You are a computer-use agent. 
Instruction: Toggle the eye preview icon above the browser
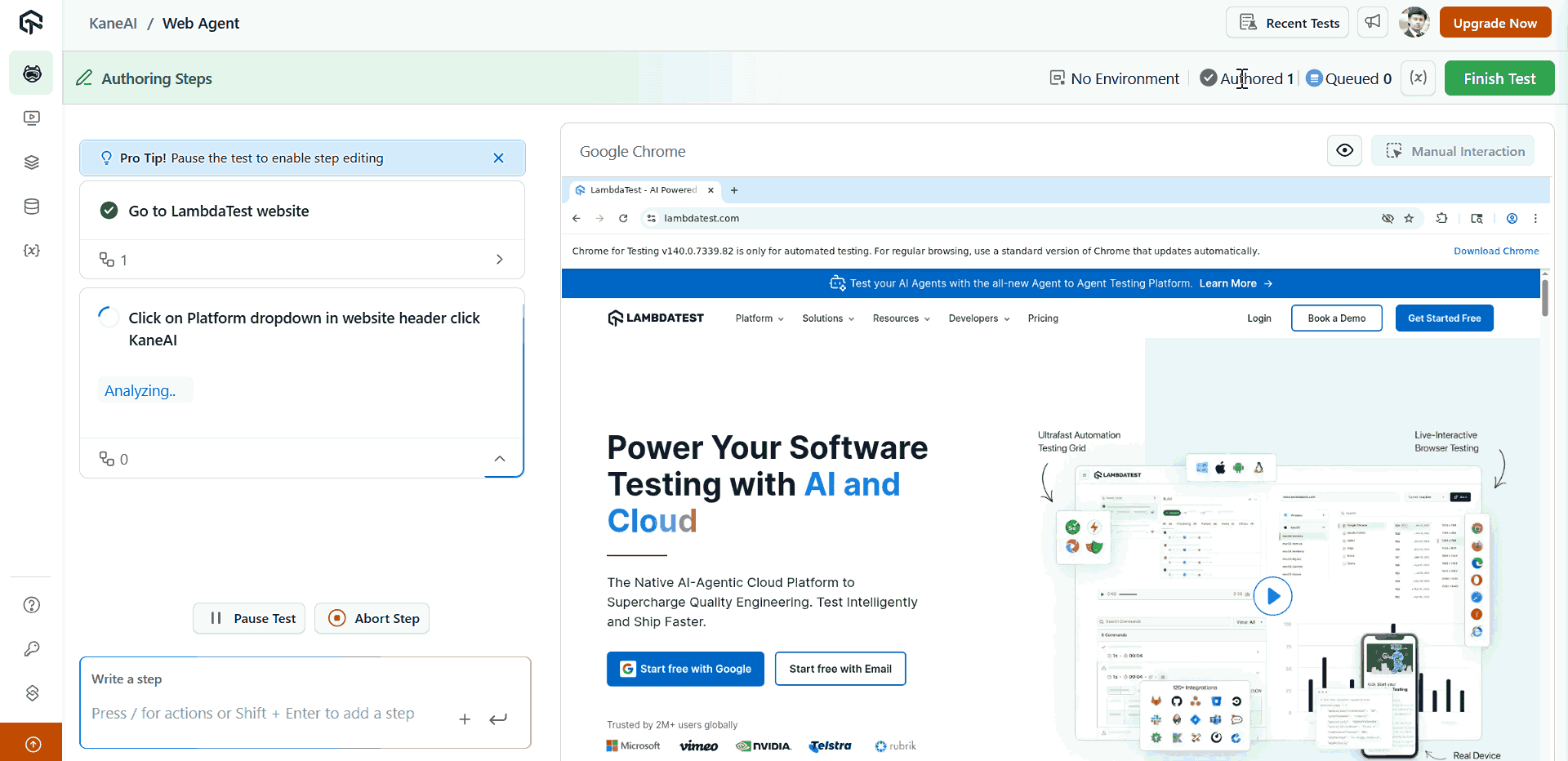(1344, 150)
